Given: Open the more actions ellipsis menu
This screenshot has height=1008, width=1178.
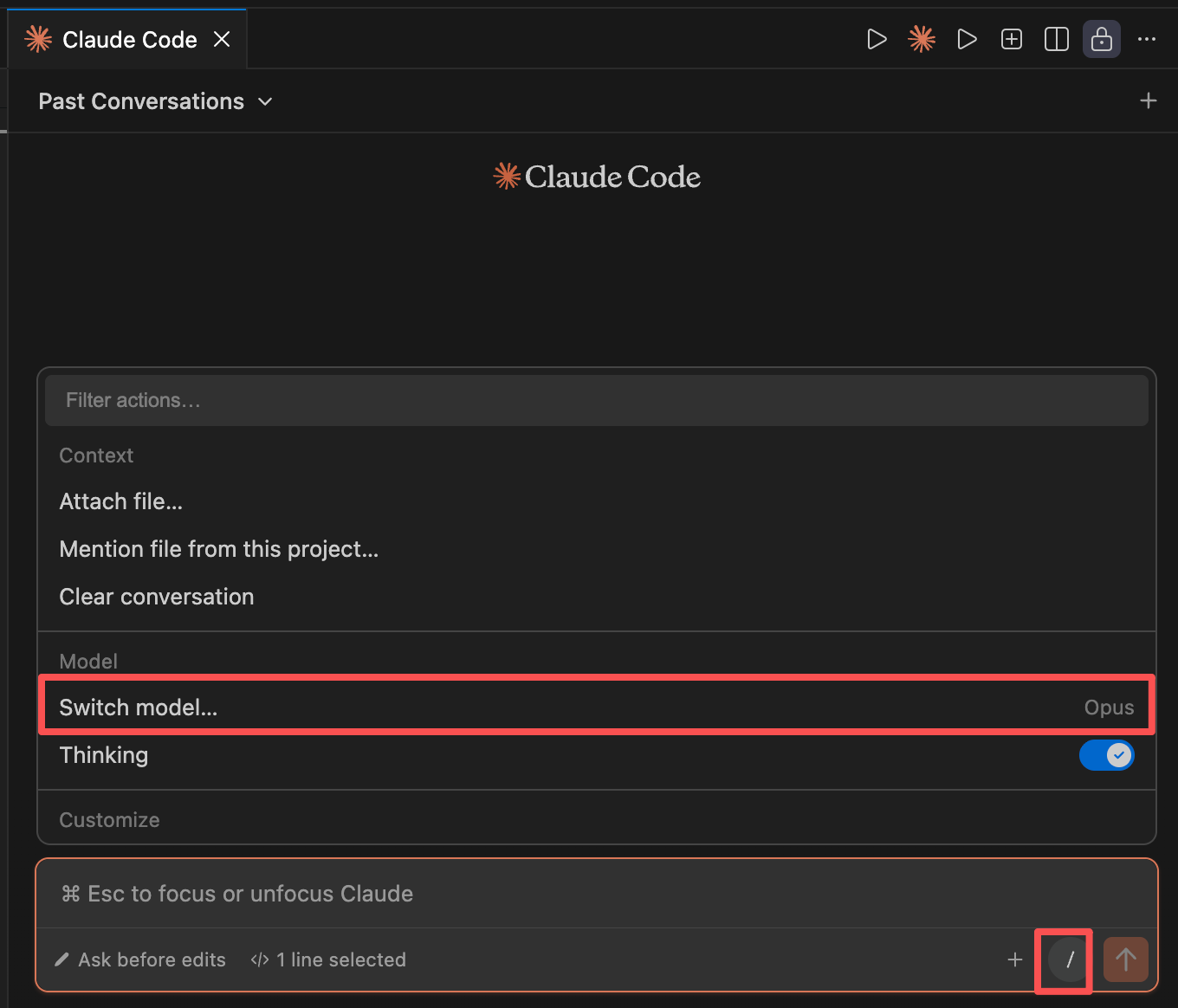Looking at the screenshot, I should click(x=1147, y=38).
